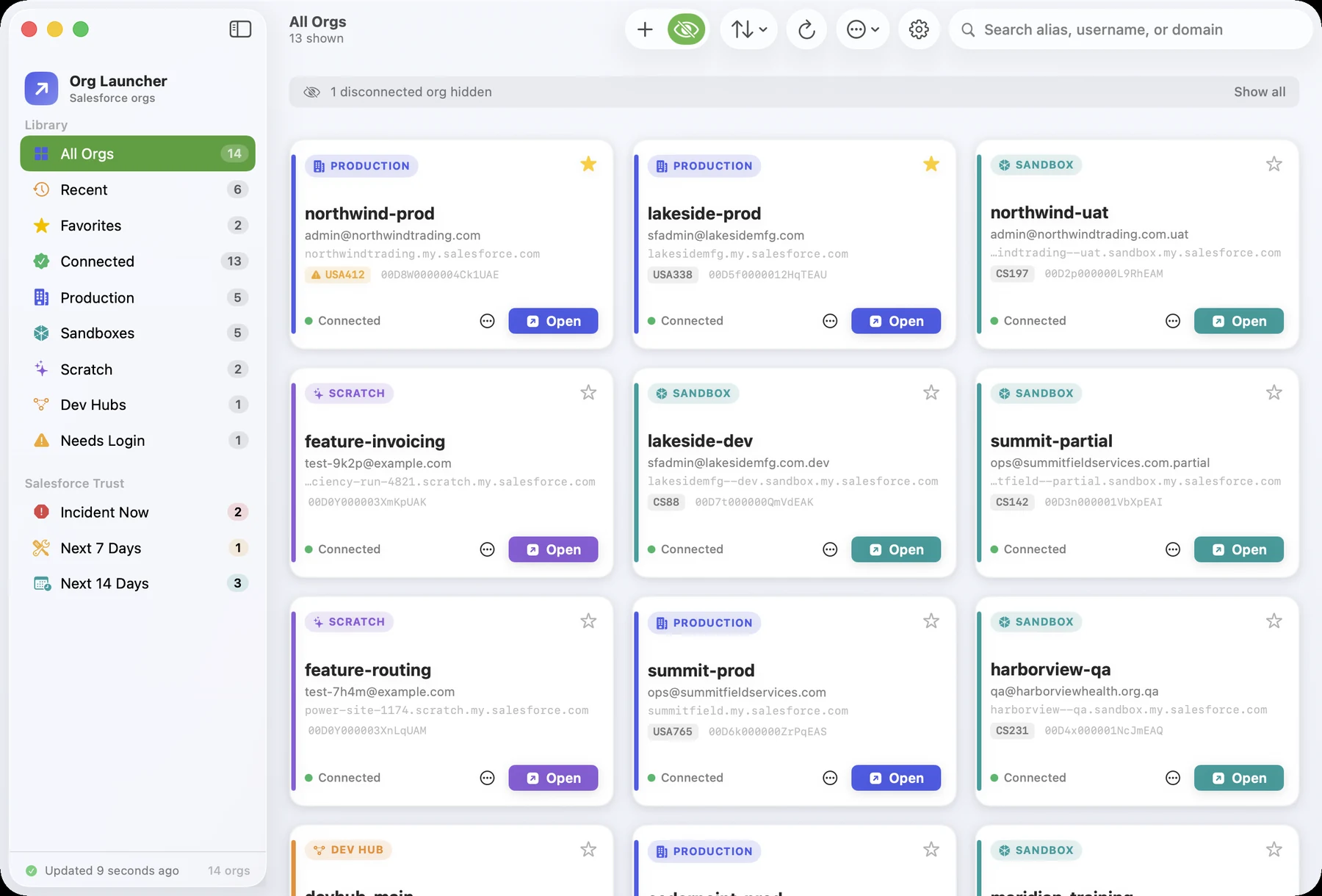The width and height of the screenshot is (1322, 896).
Task: Show more options for lakeside-prod
Action: (830, 321)
